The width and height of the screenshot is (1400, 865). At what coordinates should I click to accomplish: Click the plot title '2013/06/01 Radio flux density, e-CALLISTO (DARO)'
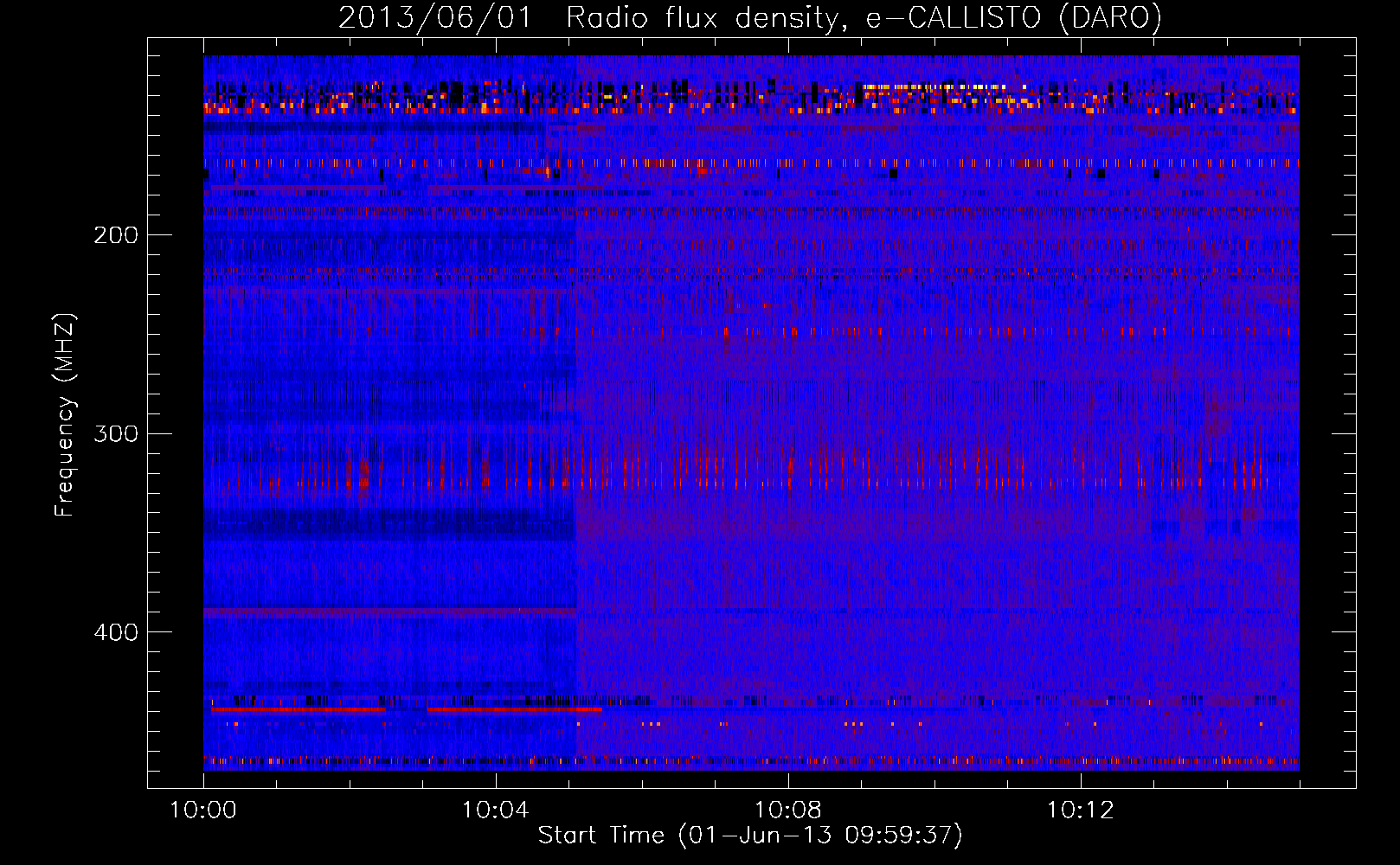[x=750, y=18]
